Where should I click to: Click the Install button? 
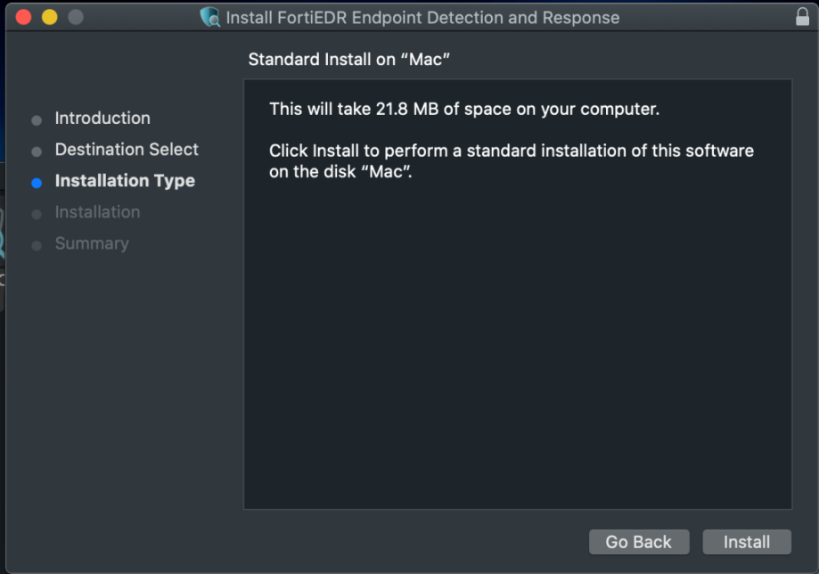[x=746, y=542]
